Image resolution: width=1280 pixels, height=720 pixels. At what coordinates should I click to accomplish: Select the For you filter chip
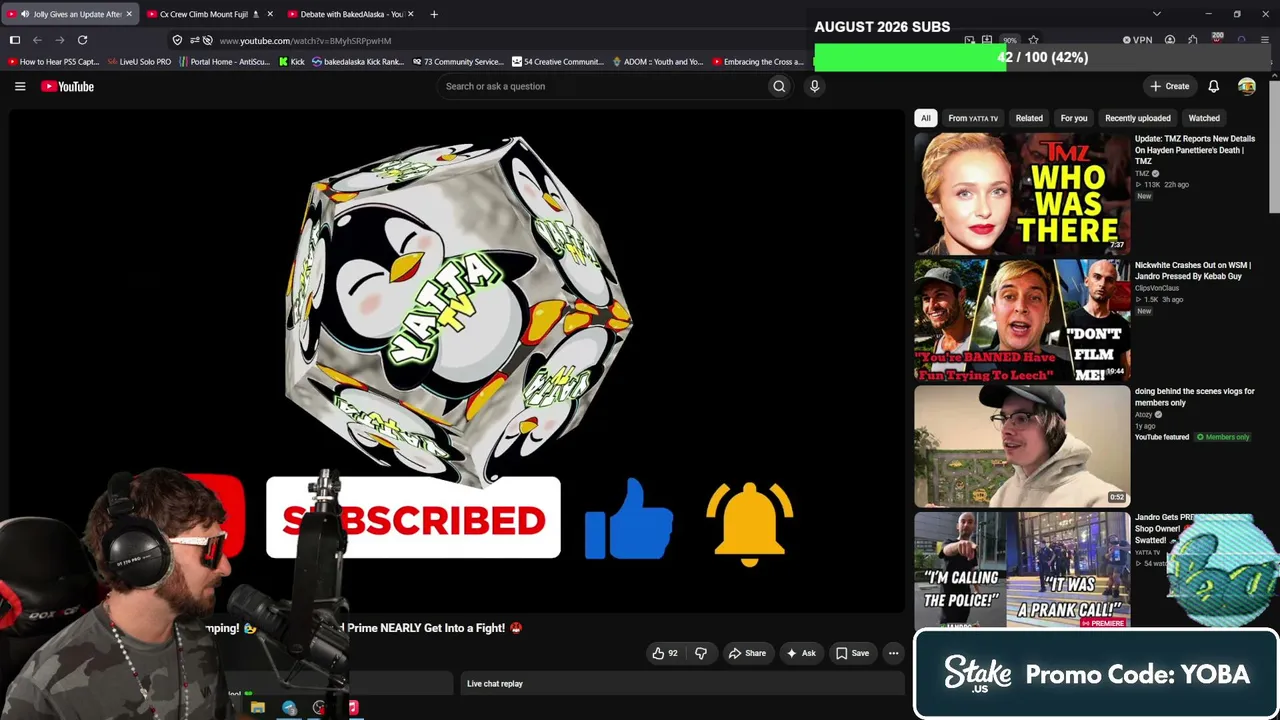(x=1074, y=118)
